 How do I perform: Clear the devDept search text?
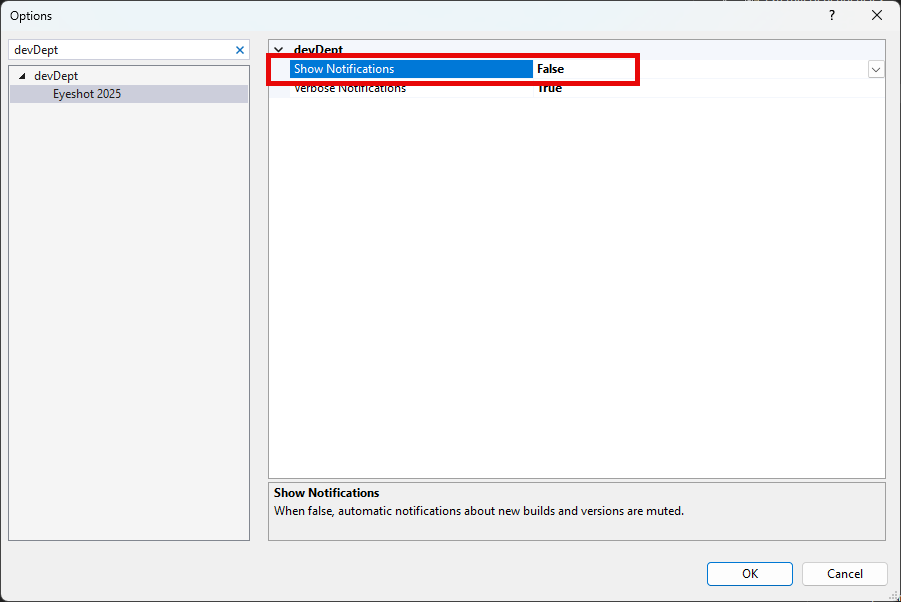tap(239, 50)
